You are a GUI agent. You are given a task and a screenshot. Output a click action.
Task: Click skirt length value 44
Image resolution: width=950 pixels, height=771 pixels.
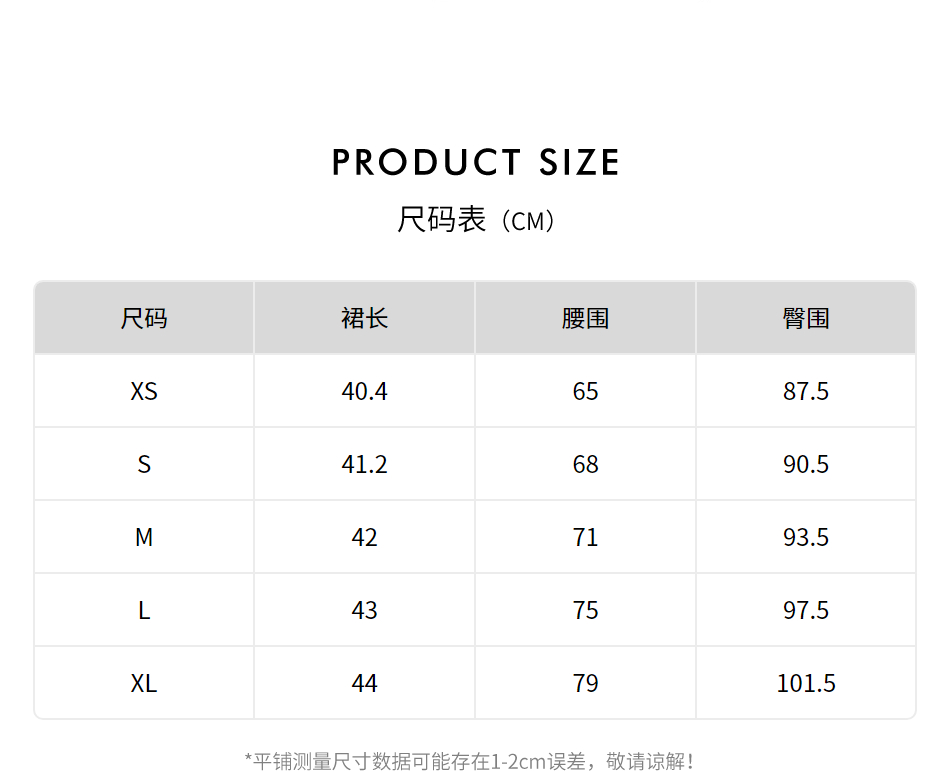click(x=365, y=683)
